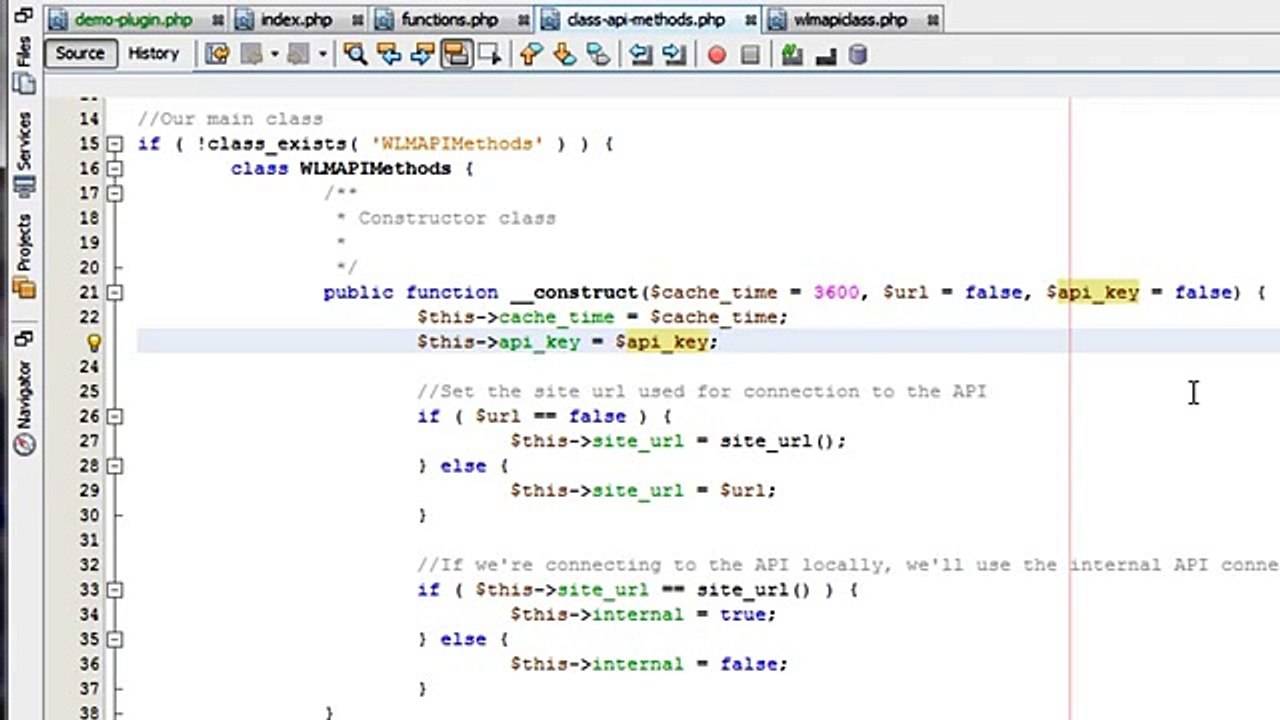The image size is (1280, 720).
Task: Open the Back history dropdown arrow
Action: [273, 54]
